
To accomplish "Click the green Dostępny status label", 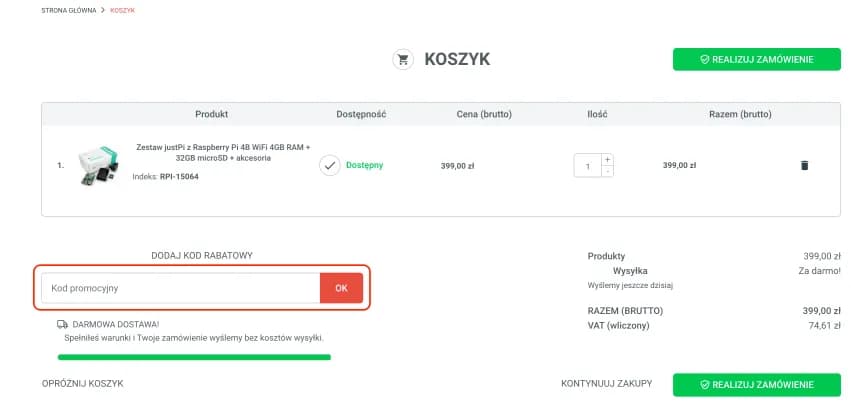I will click(x=365, y=166).
